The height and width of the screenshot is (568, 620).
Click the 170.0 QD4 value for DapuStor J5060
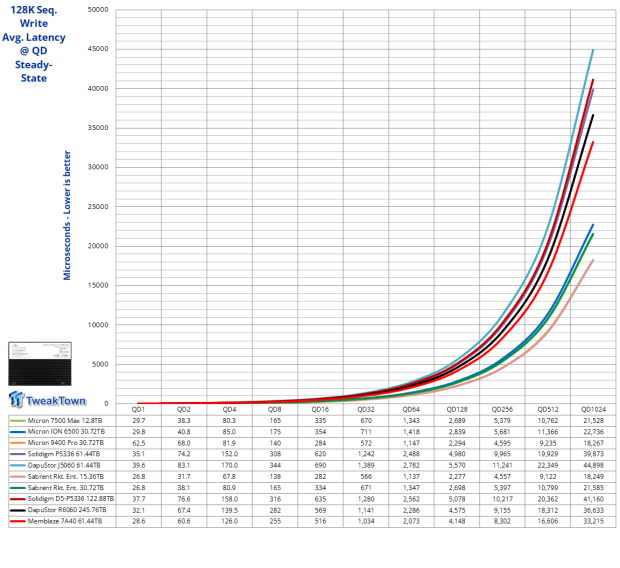229,465
